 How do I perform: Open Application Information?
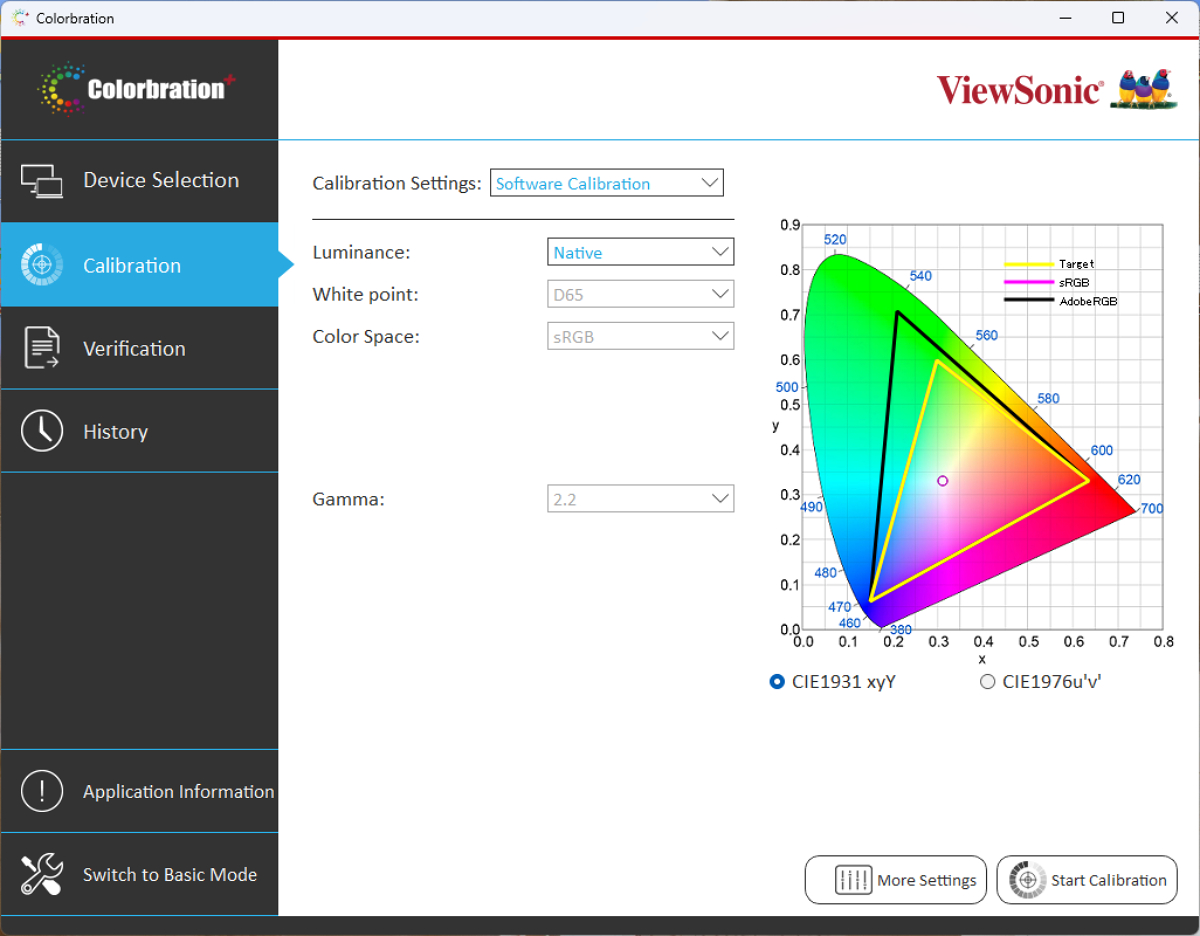click(x=139, y=791)
